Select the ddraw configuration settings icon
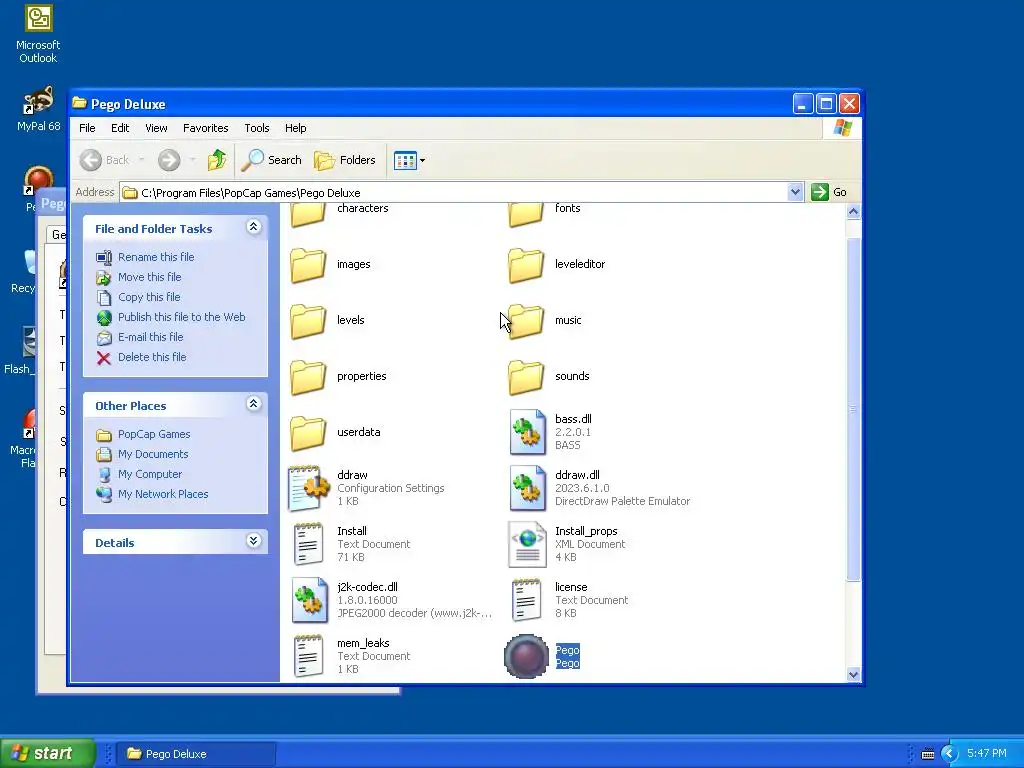 point(308,488)
